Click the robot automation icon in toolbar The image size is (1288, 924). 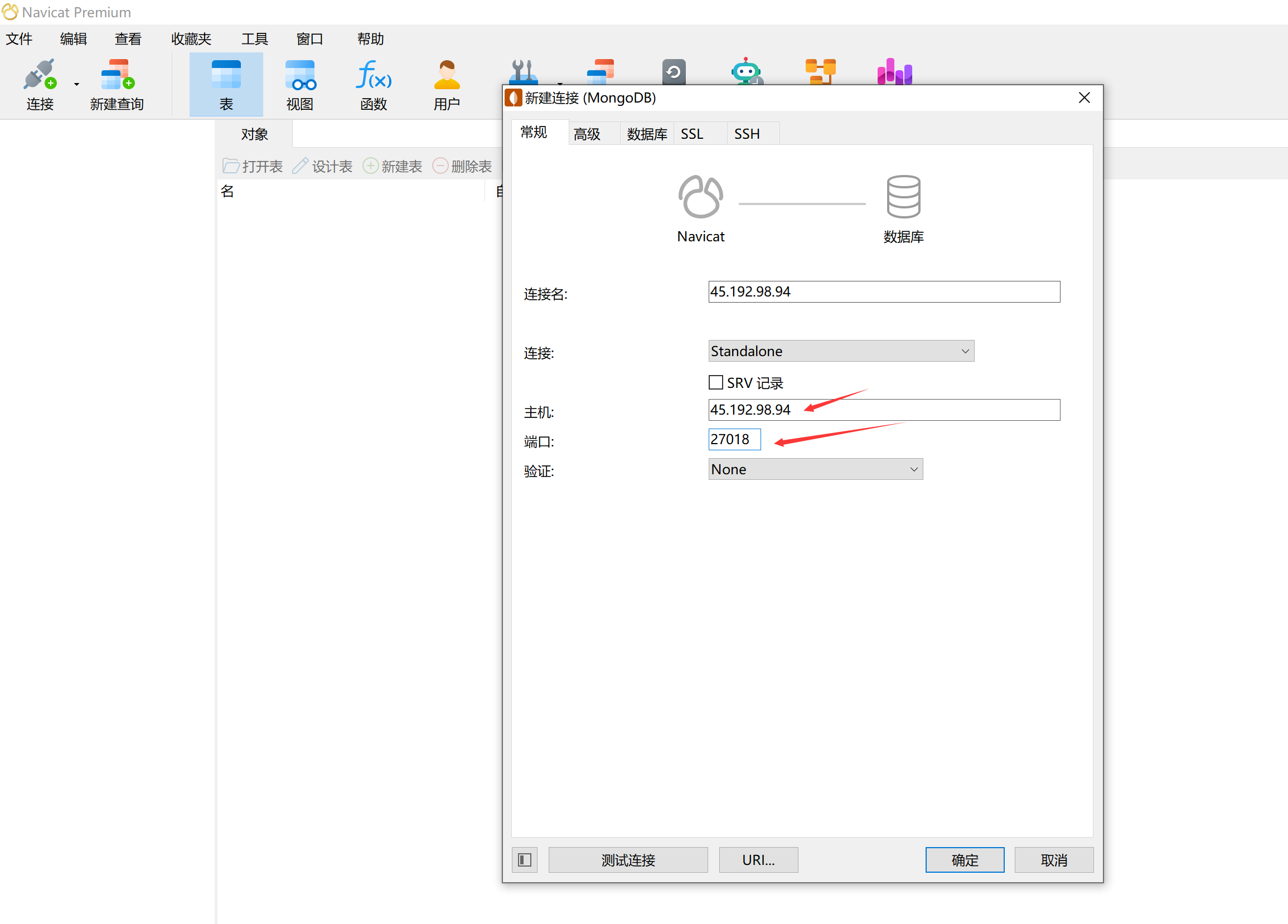(x=745, y=71)
